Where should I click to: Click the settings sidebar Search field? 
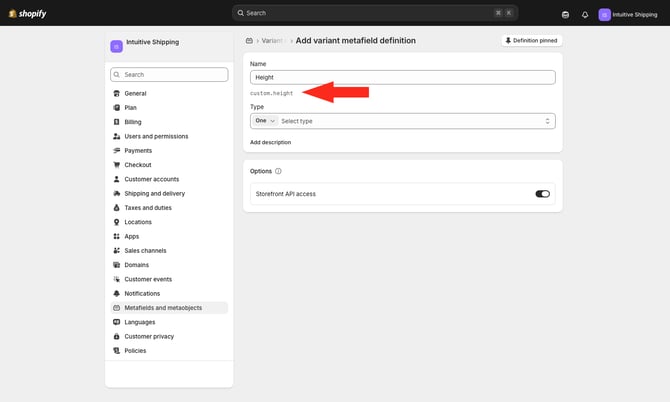[x=169, y=74]
